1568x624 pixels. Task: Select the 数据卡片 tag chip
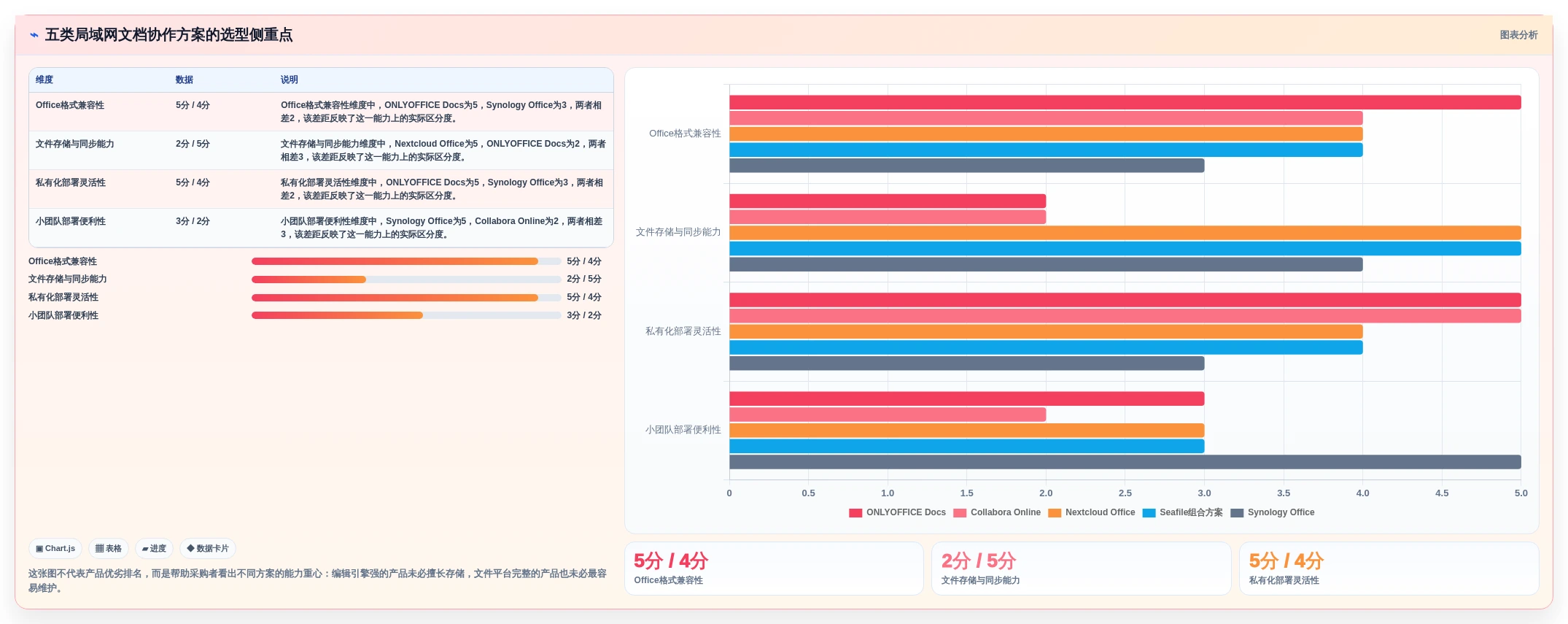click(x=208, y=549)
